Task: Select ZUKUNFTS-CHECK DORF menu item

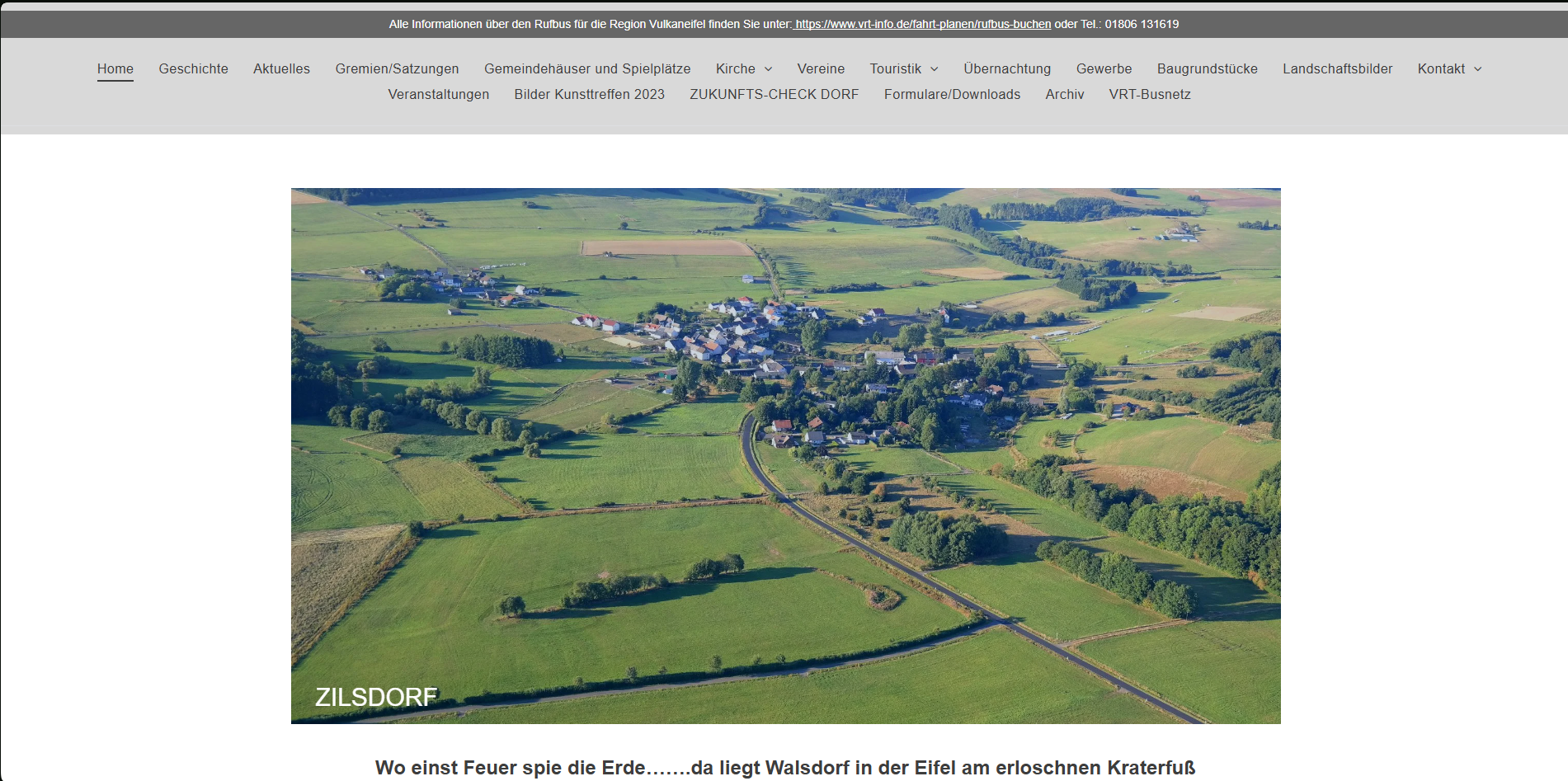Action: pyautogui.click(x=774, y=95)
